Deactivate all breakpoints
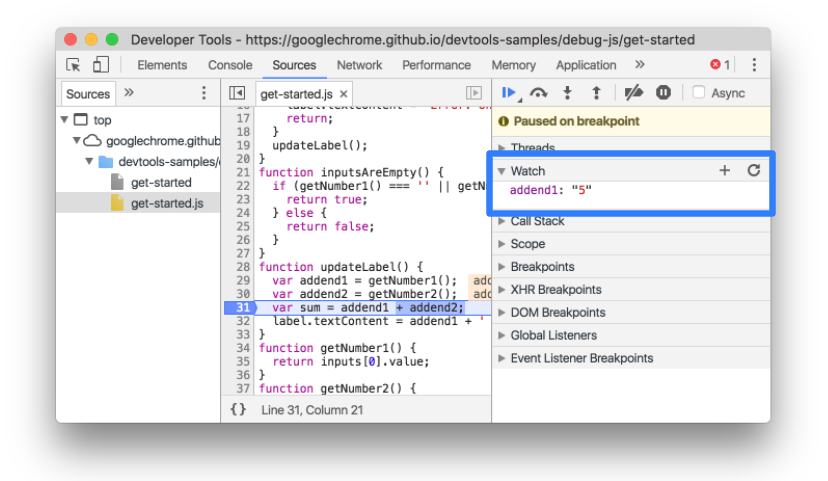Screen dimensions: 828x481 click(633, 93)
